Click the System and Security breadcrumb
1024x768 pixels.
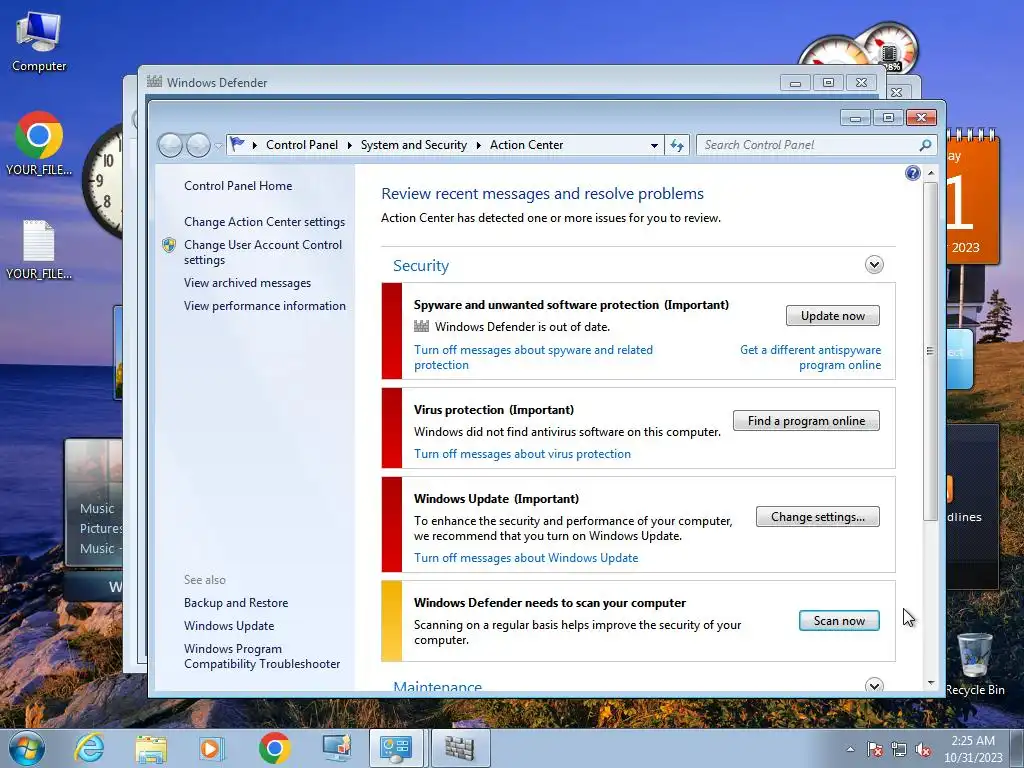coord(414,145)
